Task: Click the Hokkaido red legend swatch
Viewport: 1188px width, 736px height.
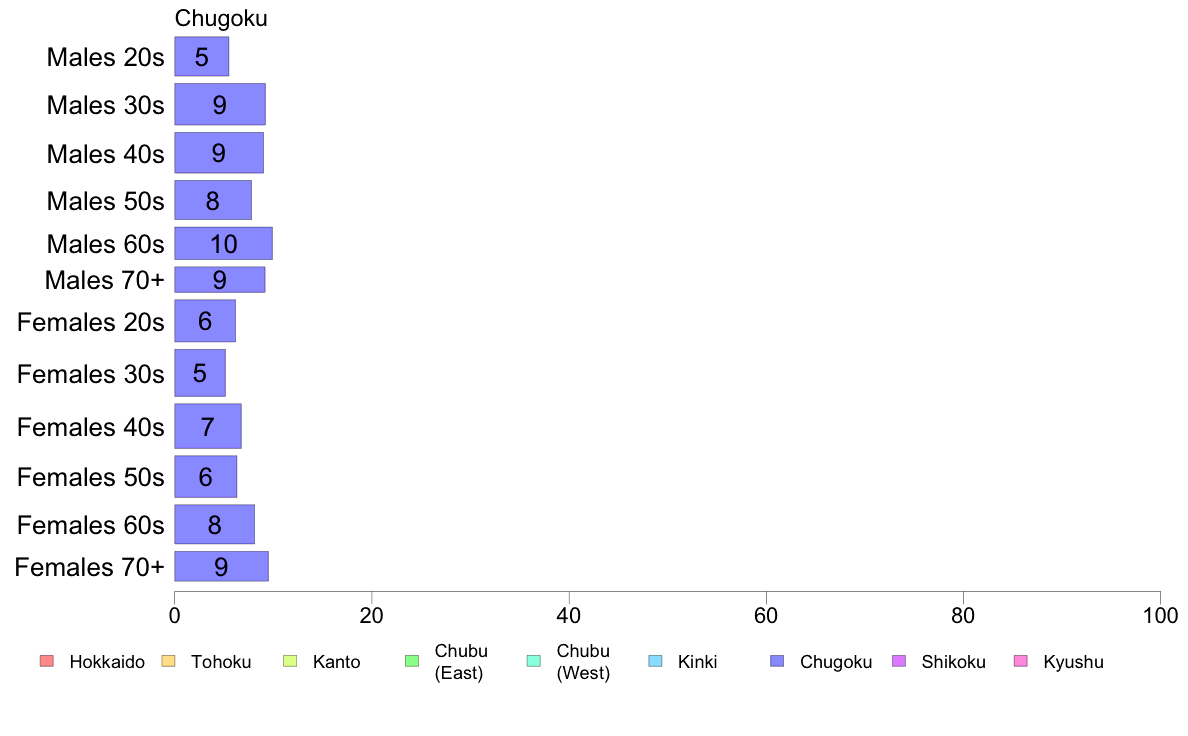Action: pyautogui.click(x=46, y=661)
